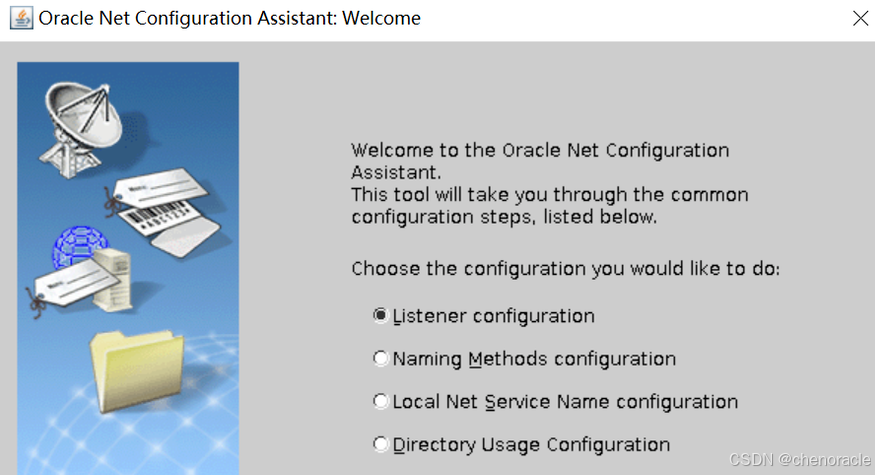Close the Net Configuration Assistant window
This screenshot has height=475, width=875.
click(859, 18)
